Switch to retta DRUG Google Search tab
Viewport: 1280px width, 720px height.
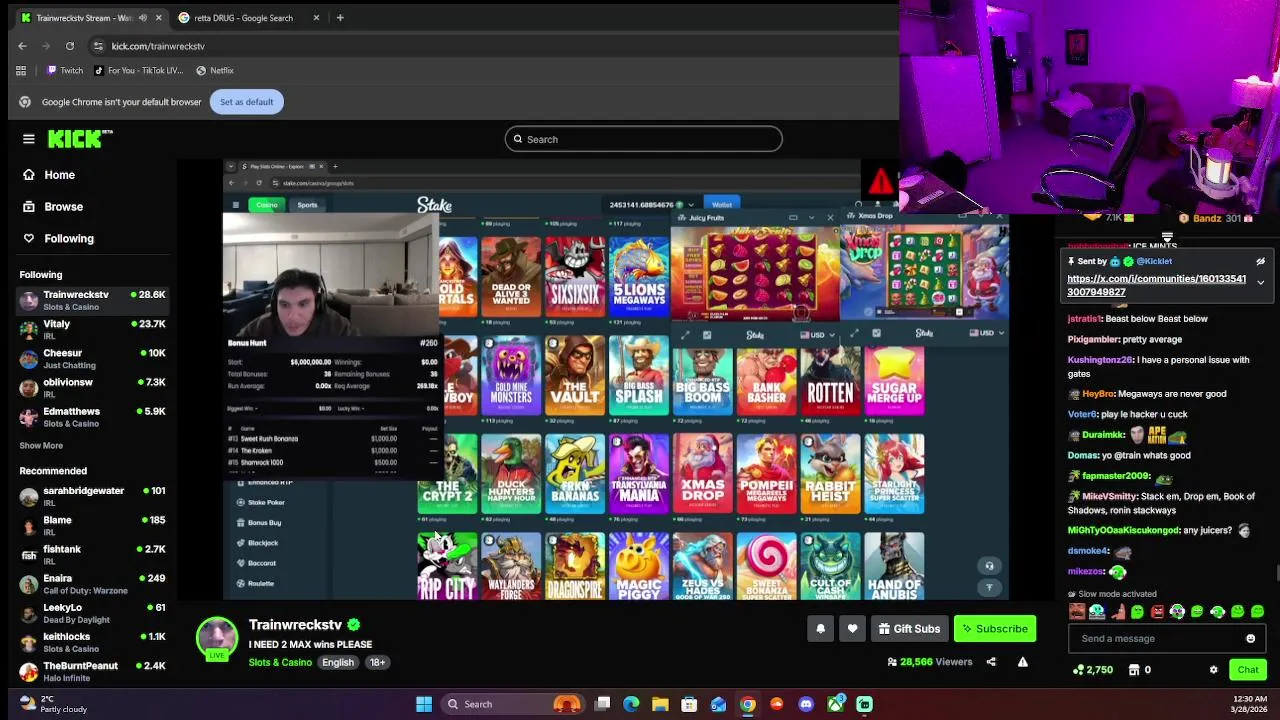tap(243, 18)
